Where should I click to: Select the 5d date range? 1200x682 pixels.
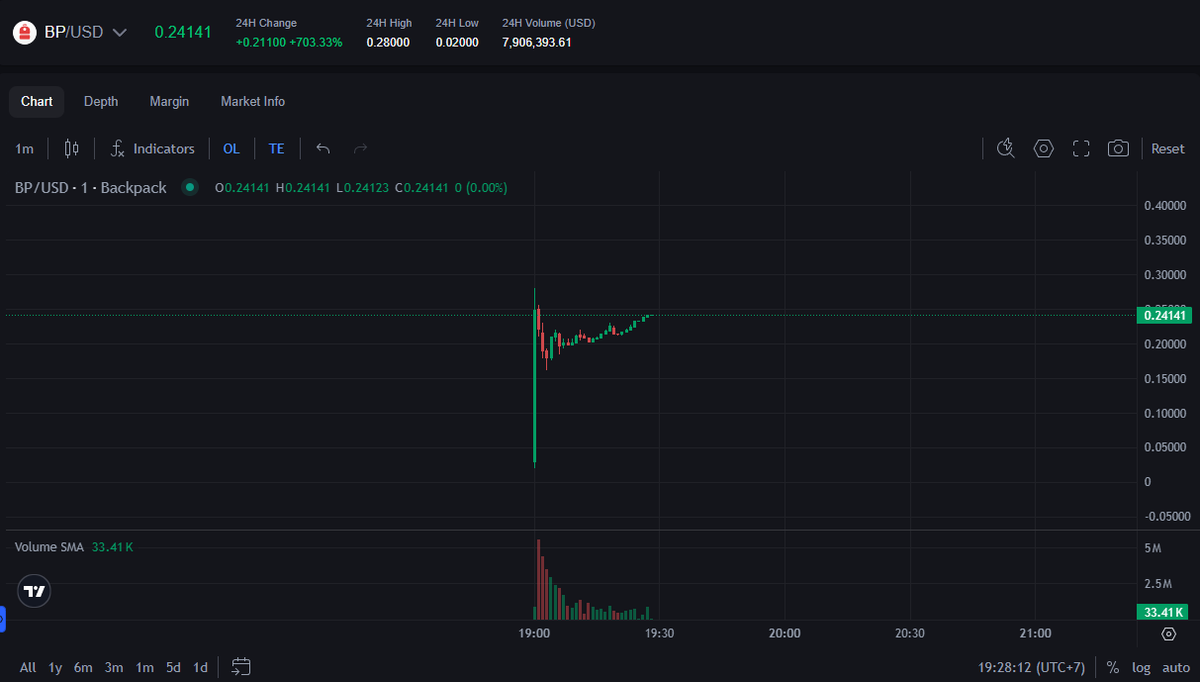point(174,667)
